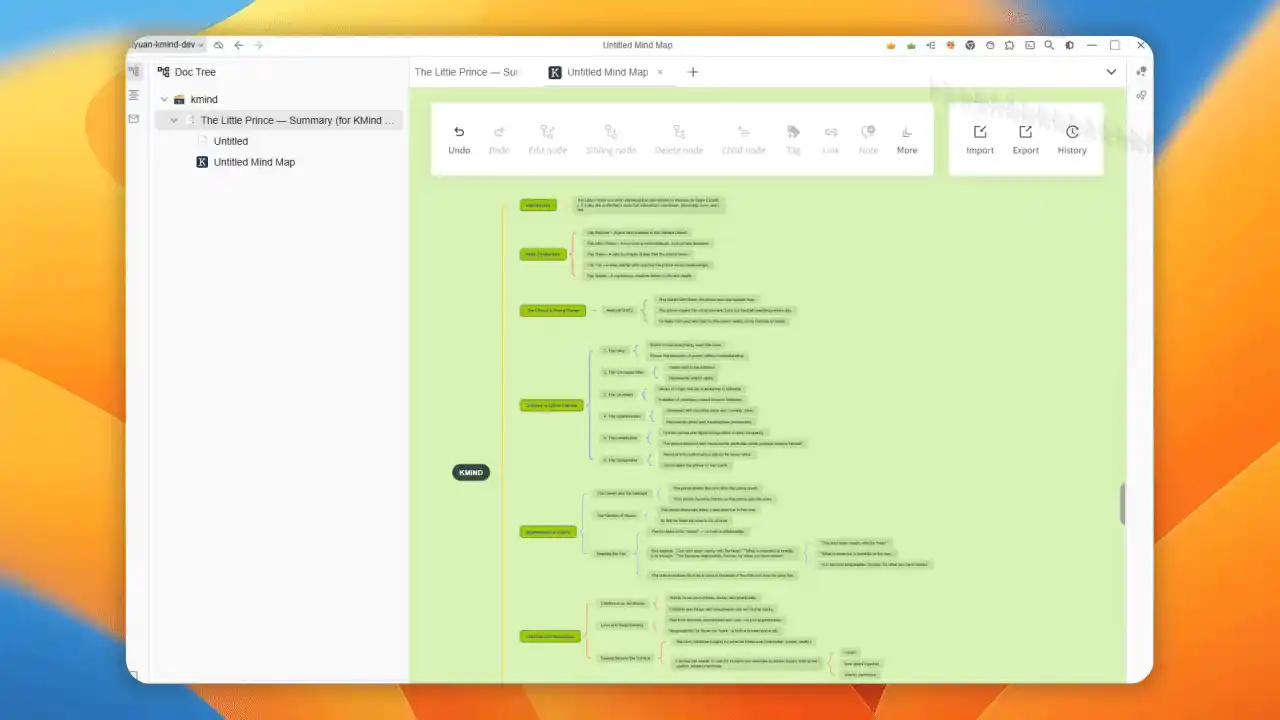Click the Delete node tool

(679, 139)
